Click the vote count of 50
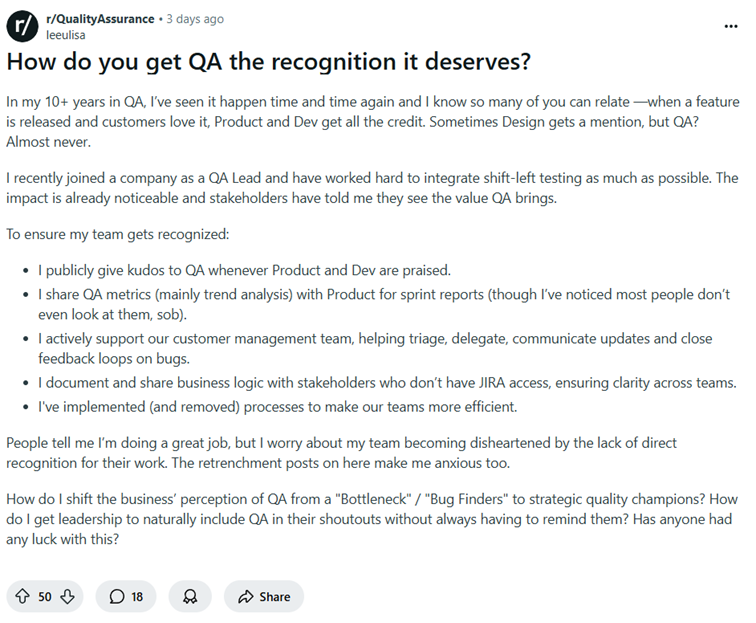756x623 pixels. 45,596
